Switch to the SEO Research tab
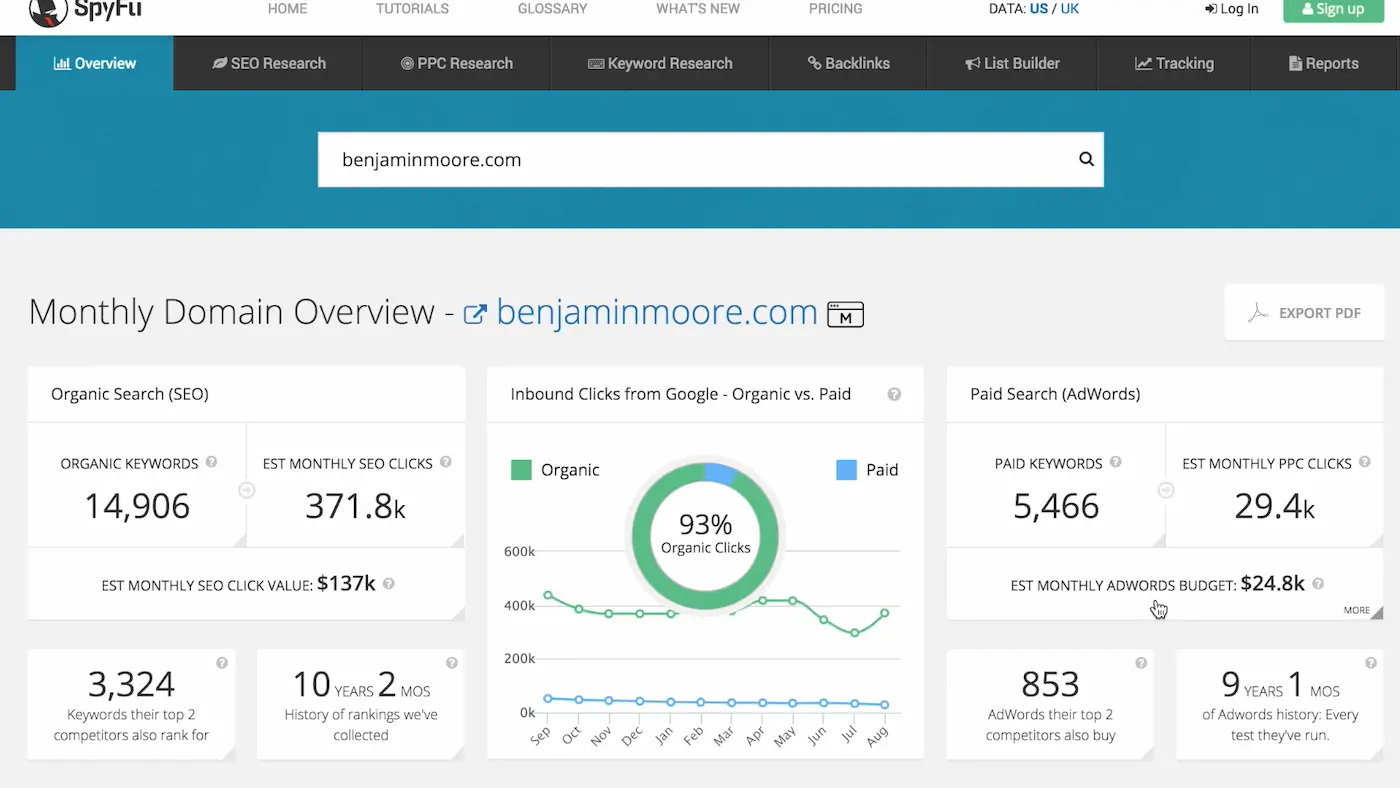1400x788 pixels. (x=267, y=63)
